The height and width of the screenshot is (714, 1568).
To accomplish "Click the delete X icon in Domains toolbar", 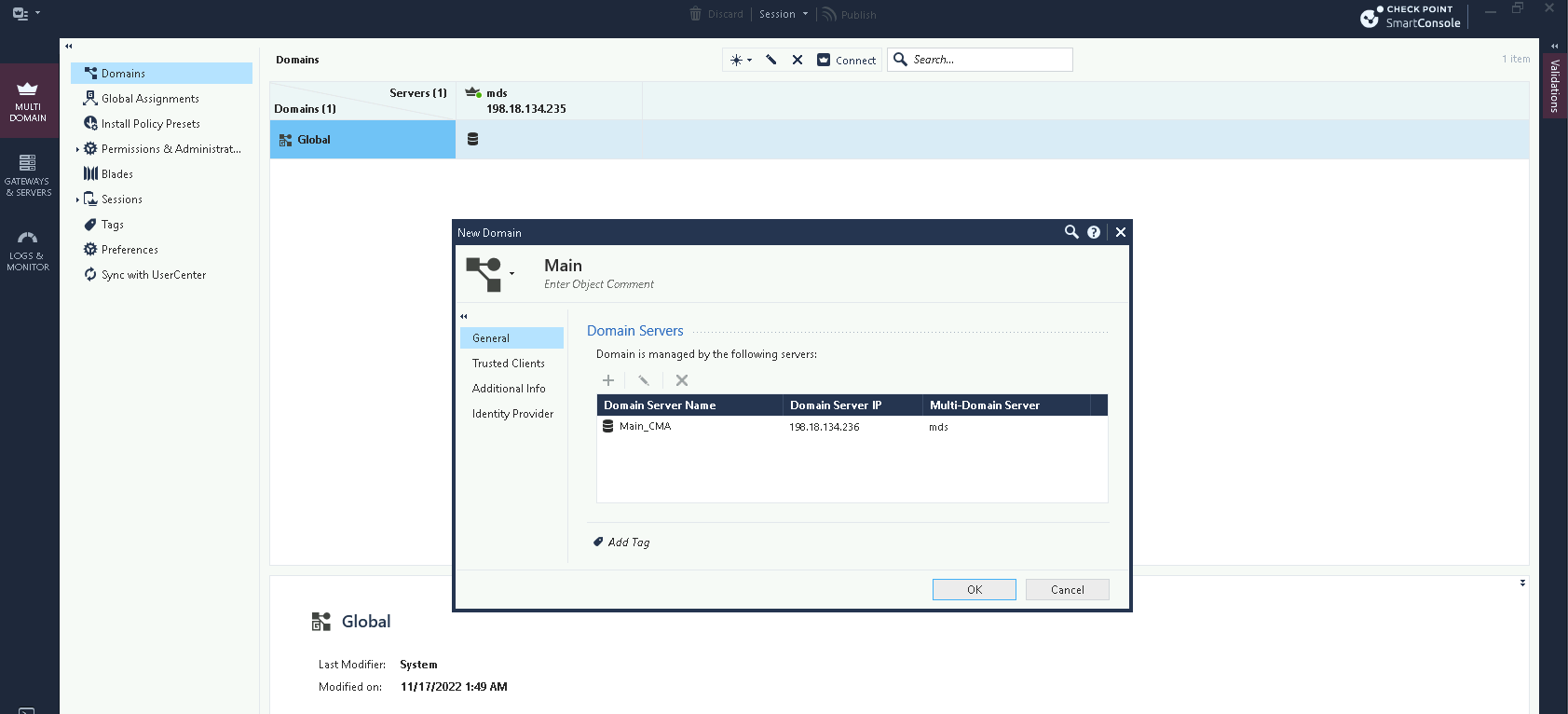I will pyautogui.click(x=798, y=60).
